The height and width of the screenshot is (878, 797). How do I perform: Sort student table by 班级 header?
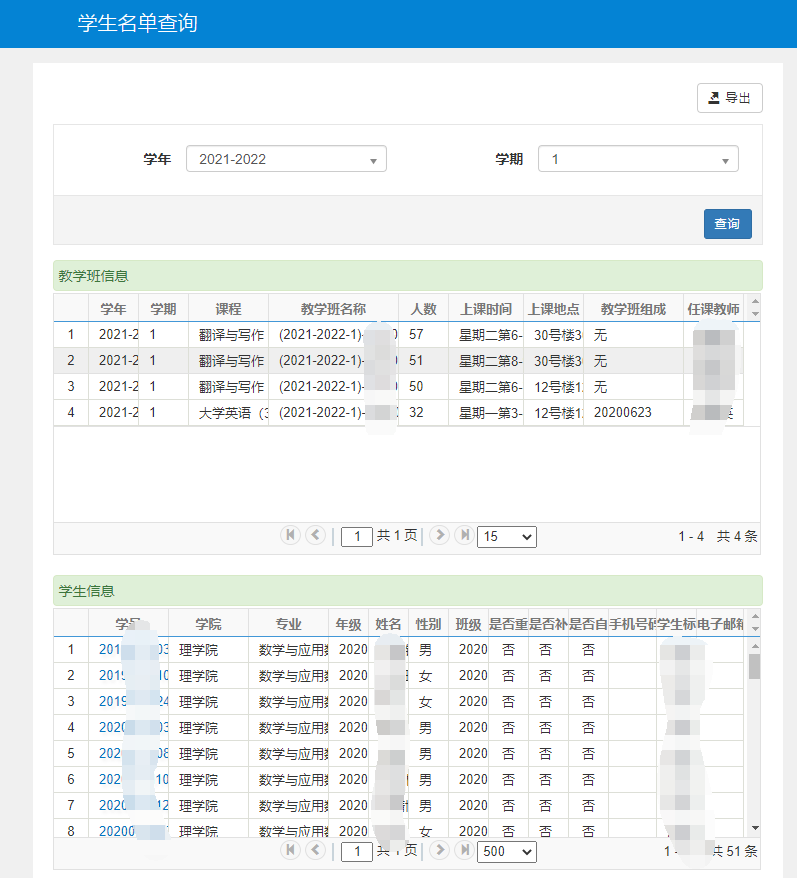pos(469,624)
